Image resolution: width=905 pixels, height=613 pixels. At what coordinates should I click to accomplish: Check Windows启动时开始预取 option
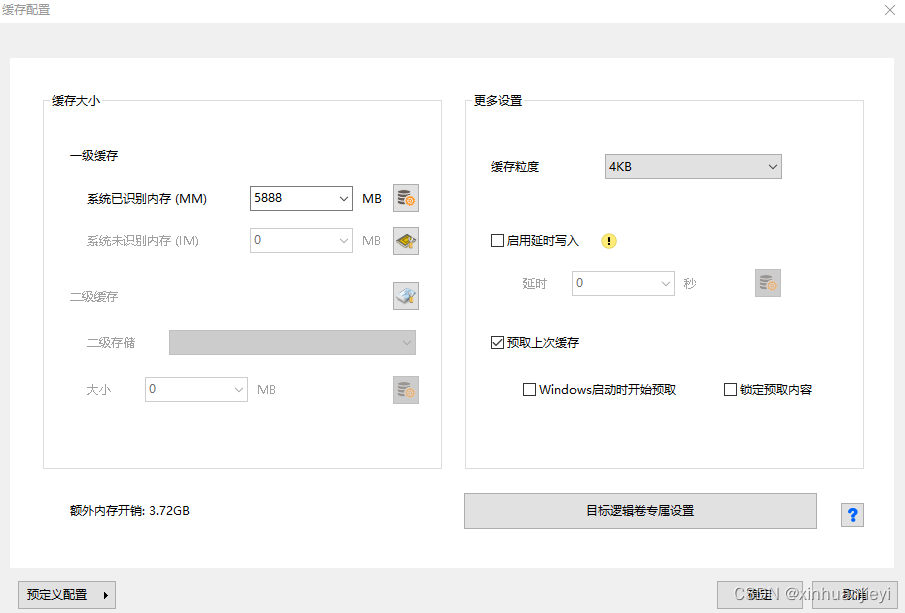[x=529, y=390]
